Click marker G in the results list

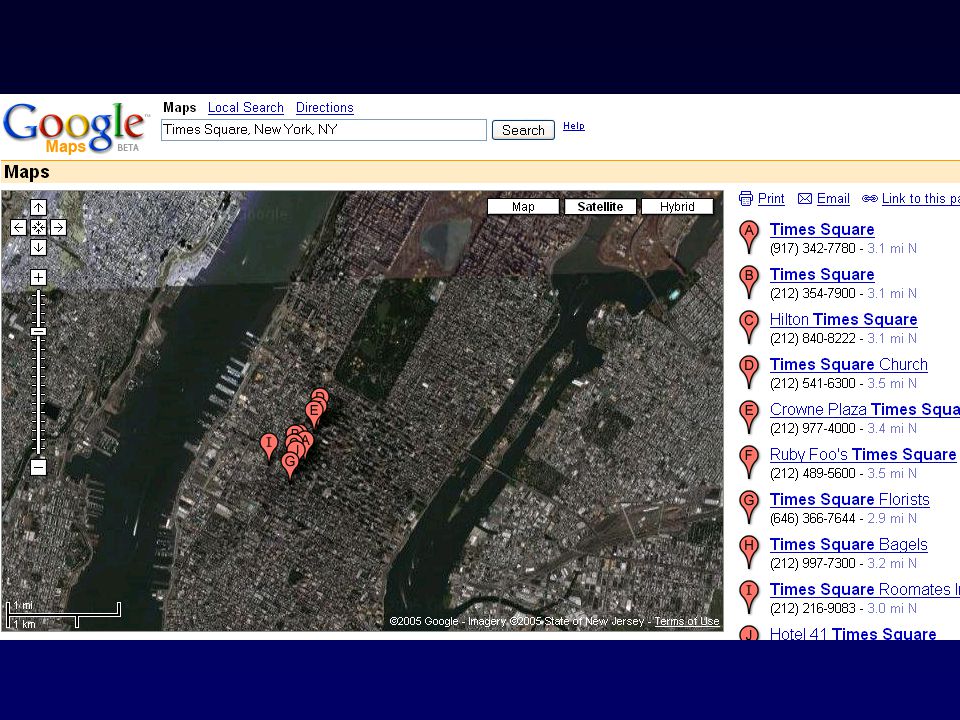pyautogui.click(x=749, y=506)
